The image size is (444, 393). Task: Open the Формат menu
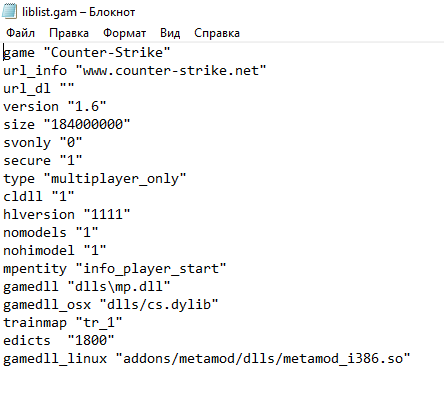(124, 33)
